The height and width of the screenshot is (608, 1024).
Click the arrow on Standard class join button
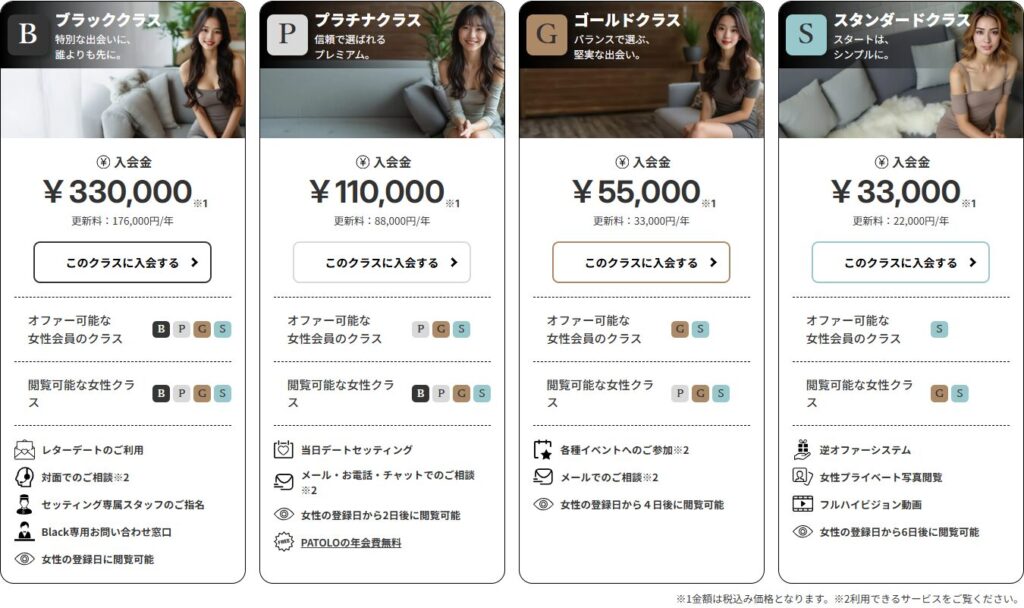[x=972, y=262]
